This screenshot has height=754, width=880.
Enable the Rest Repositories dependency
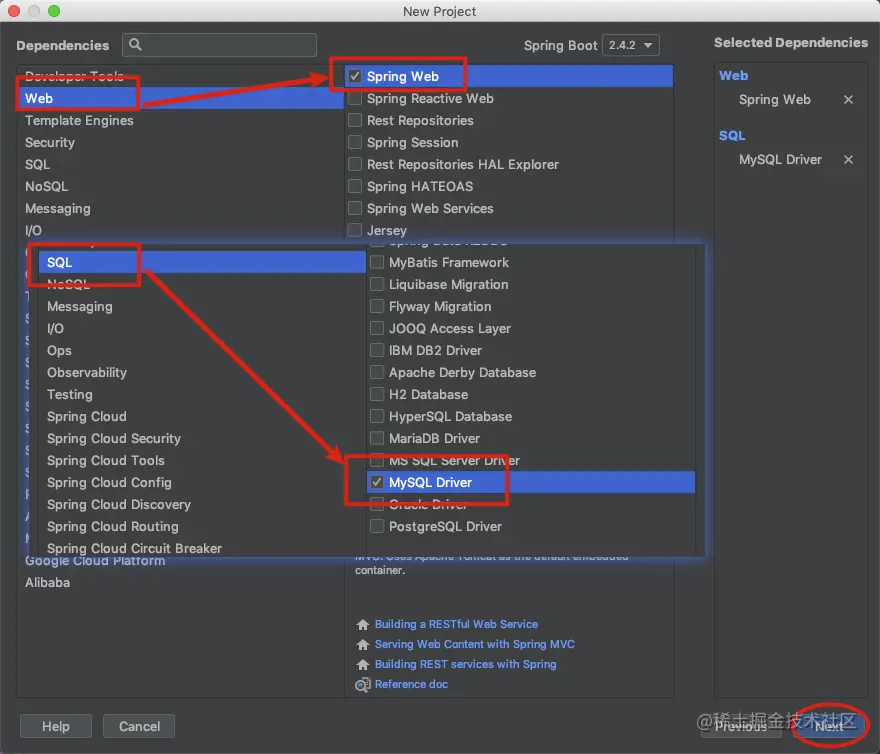pyautogui.click(x=355, y=120)
